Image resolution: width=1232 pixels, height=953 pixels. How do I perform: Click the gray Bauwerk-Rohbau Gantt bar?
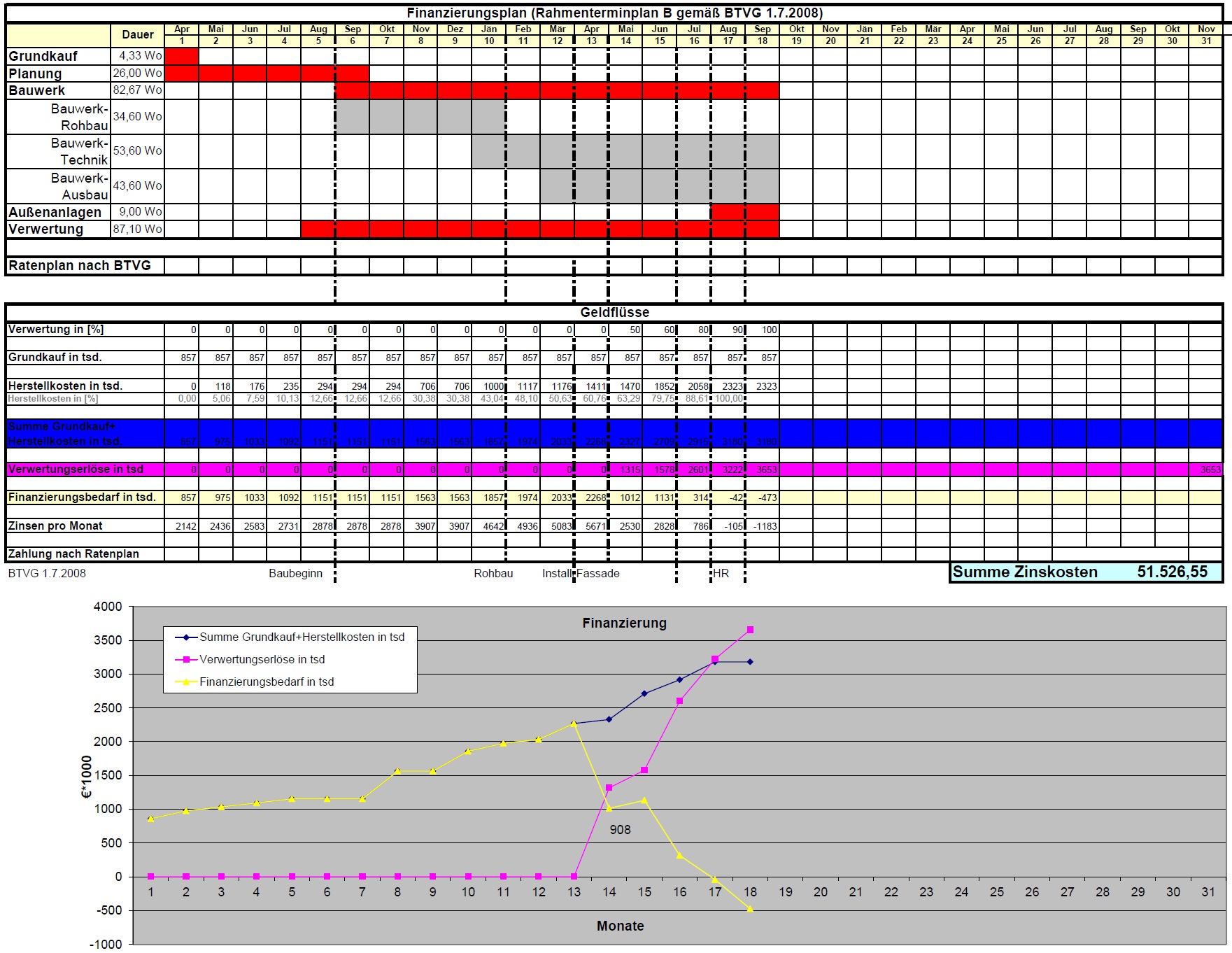[x=420, y=117]
